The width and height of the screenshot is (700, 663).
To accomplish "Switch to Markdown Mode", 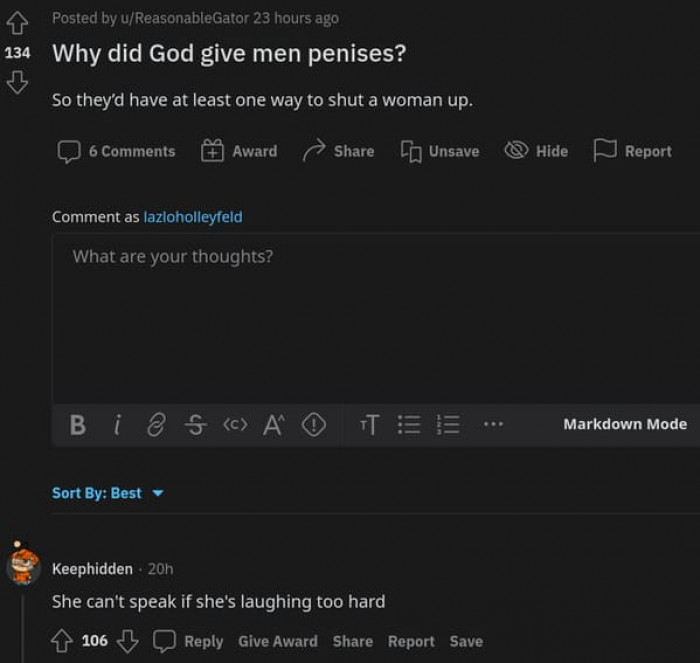I will point(624,424).
